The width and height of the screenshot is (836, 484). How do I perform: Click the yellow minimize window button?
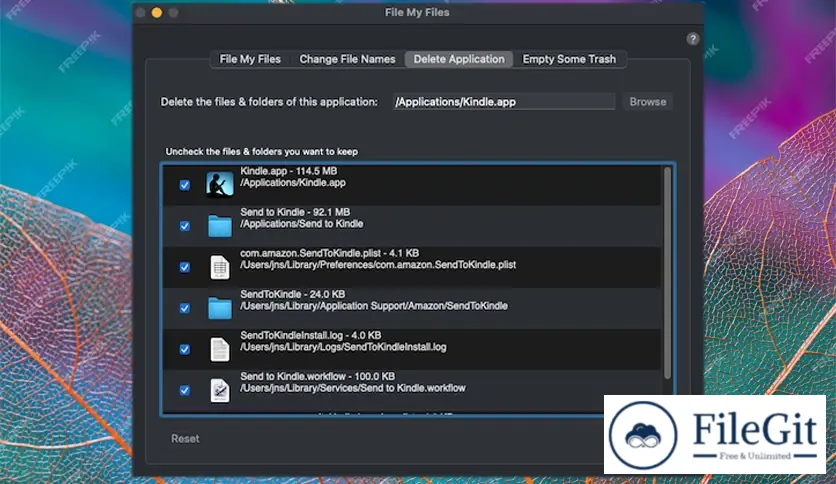(x=157, y=12)
